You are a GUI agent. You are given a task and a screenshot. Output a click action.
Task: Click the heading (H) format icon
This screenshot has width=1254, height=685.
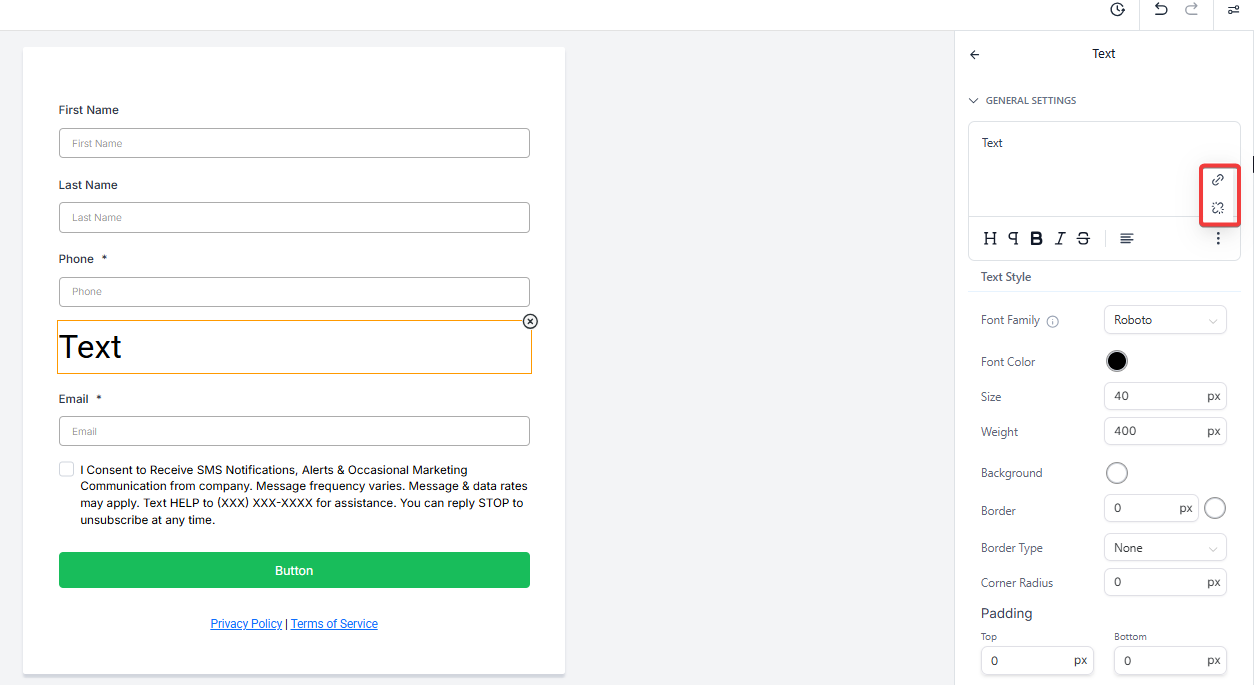coord(990,238)
